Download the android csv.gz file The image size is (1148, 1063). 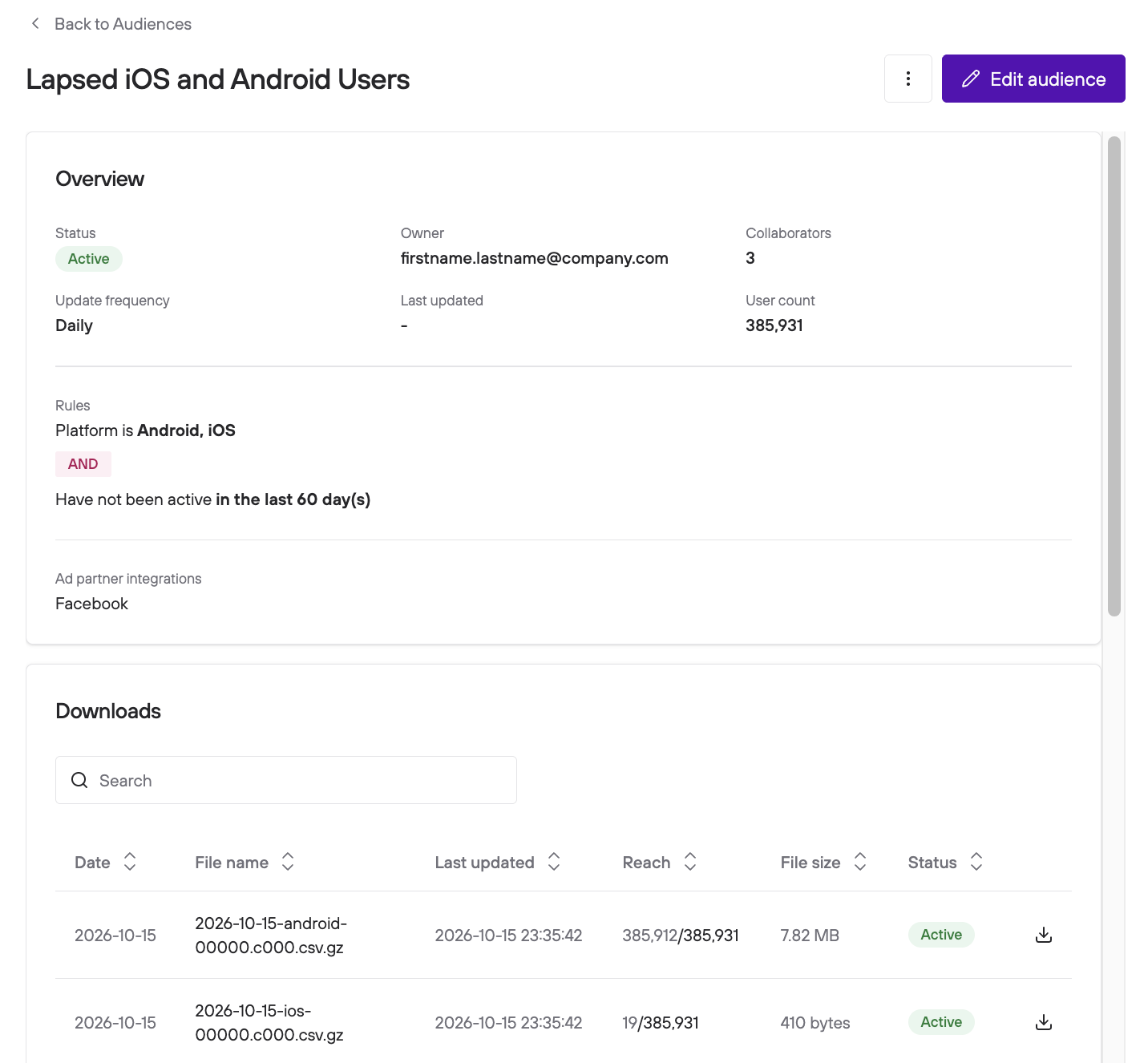[1044, 935]
